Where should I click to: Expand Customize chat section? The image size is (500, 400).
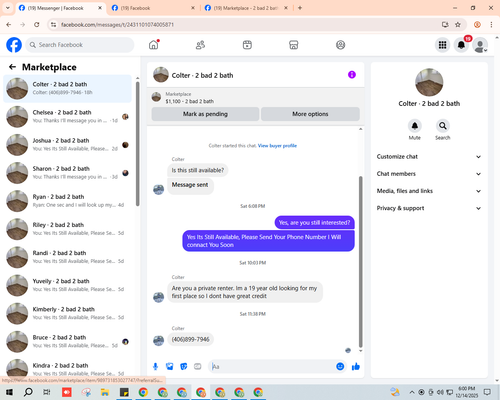(429, 157)
